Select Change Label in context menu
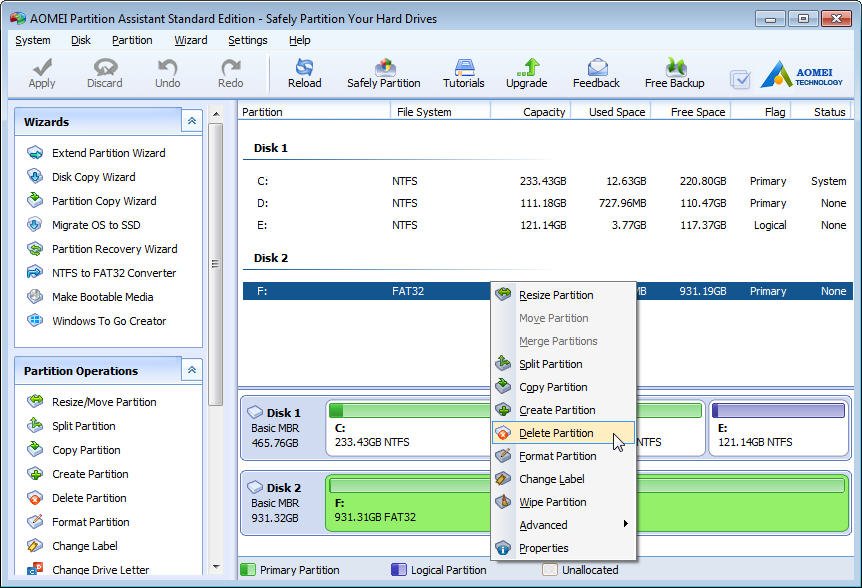The width and height of the screenshot is (862, 588). pyautogui.click(x=563, y=479)
